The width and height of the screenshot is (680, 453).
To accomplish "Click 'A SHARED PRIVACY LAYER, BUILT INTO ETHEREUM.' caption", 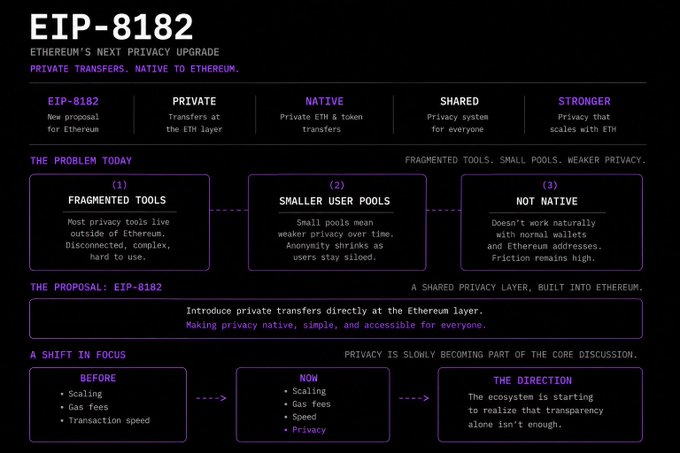I will point(527,287).
